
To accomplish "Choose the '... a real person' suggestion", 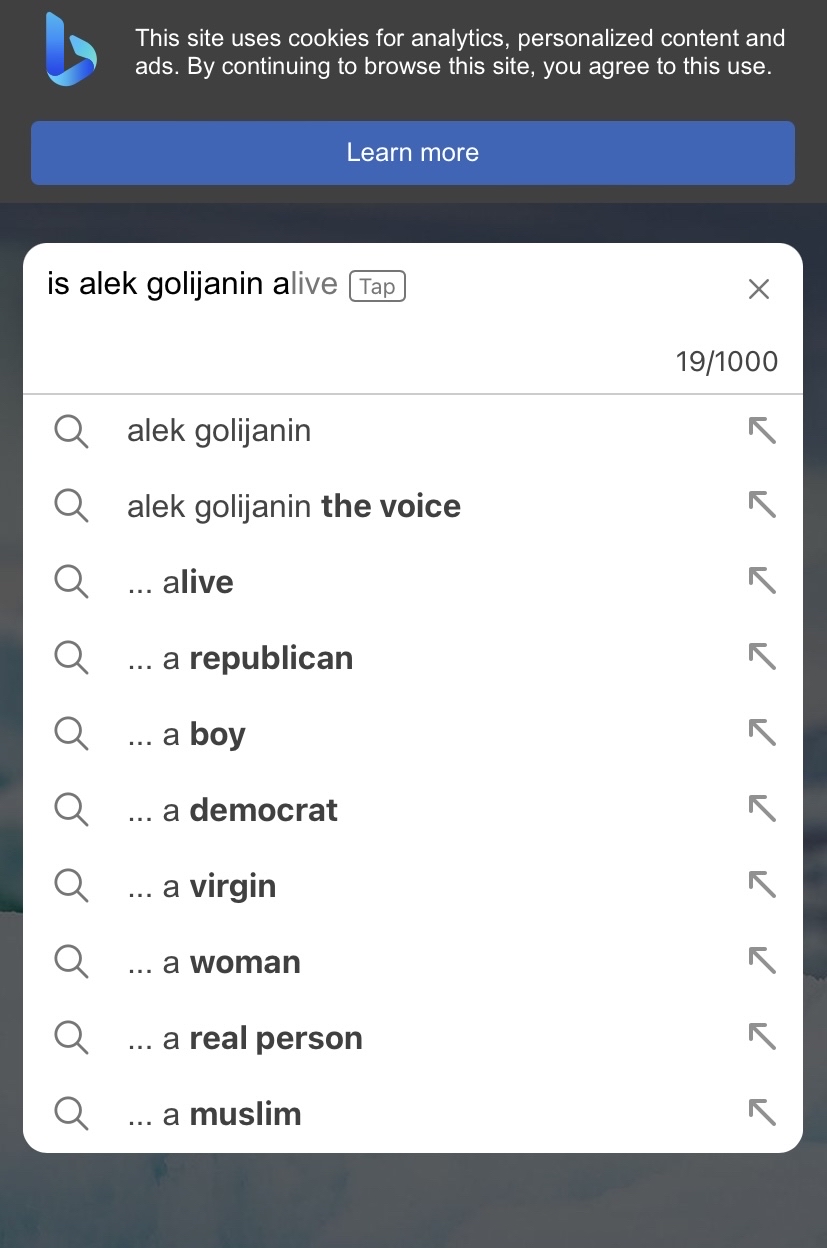I will pos(413,1038).
